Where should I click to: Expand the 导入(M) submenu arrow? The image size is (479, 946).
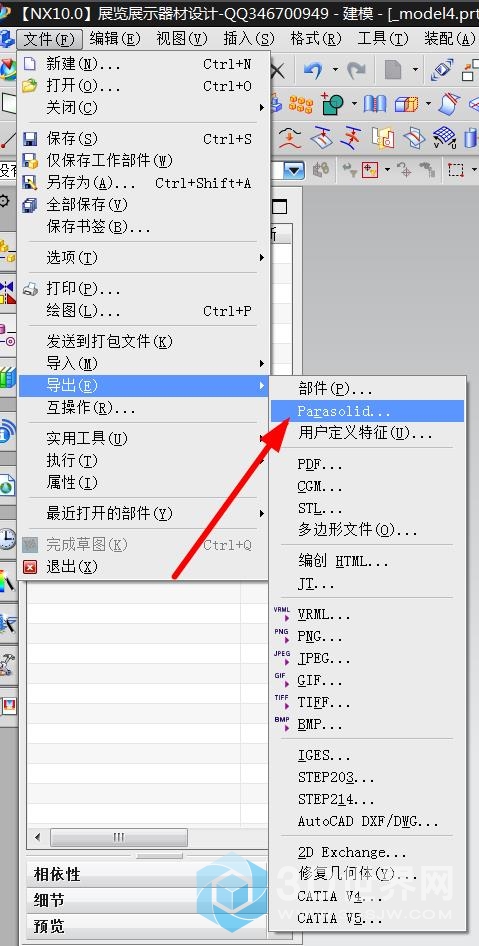[x=262, y=363]
